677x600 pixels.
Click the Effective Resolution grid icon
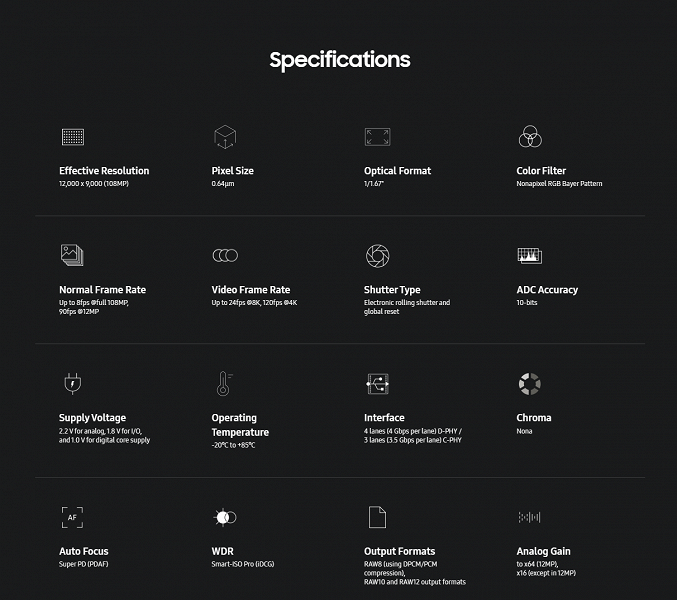pos(72,137)
